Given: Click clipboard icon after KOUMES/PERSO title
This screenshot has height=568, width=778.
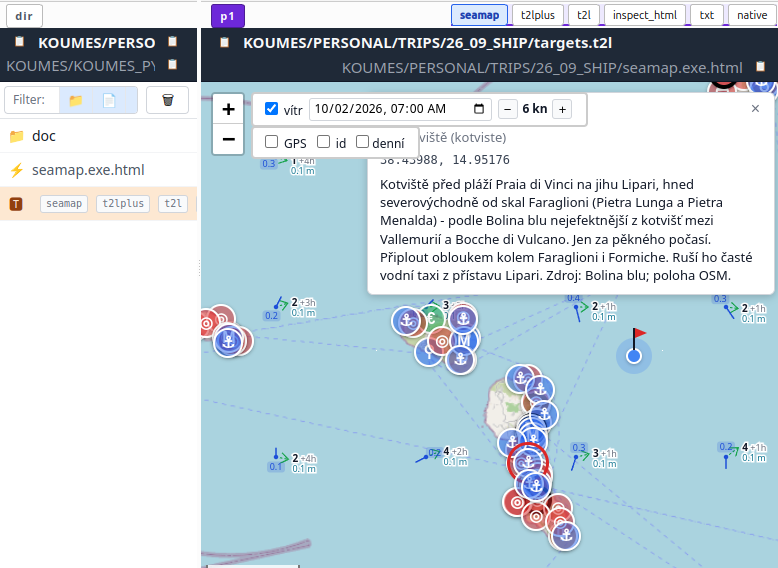Looking at the screenshot, I should [x=172, y=42].
